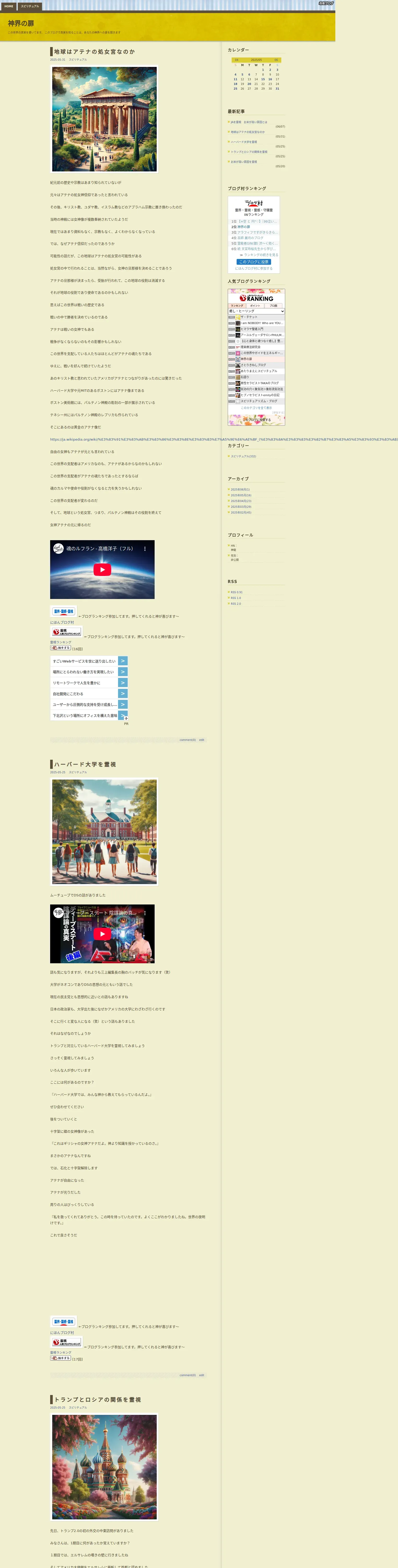Open さとりきねしブログ icon
This screenshot has height=1568, width=398.
(x=238, y=365)
